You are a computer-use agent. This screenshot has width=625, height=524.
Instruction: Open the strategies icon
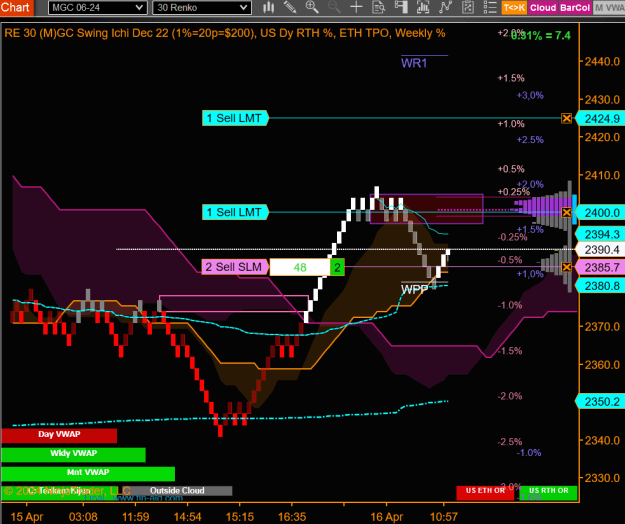(x=468, y=7)
